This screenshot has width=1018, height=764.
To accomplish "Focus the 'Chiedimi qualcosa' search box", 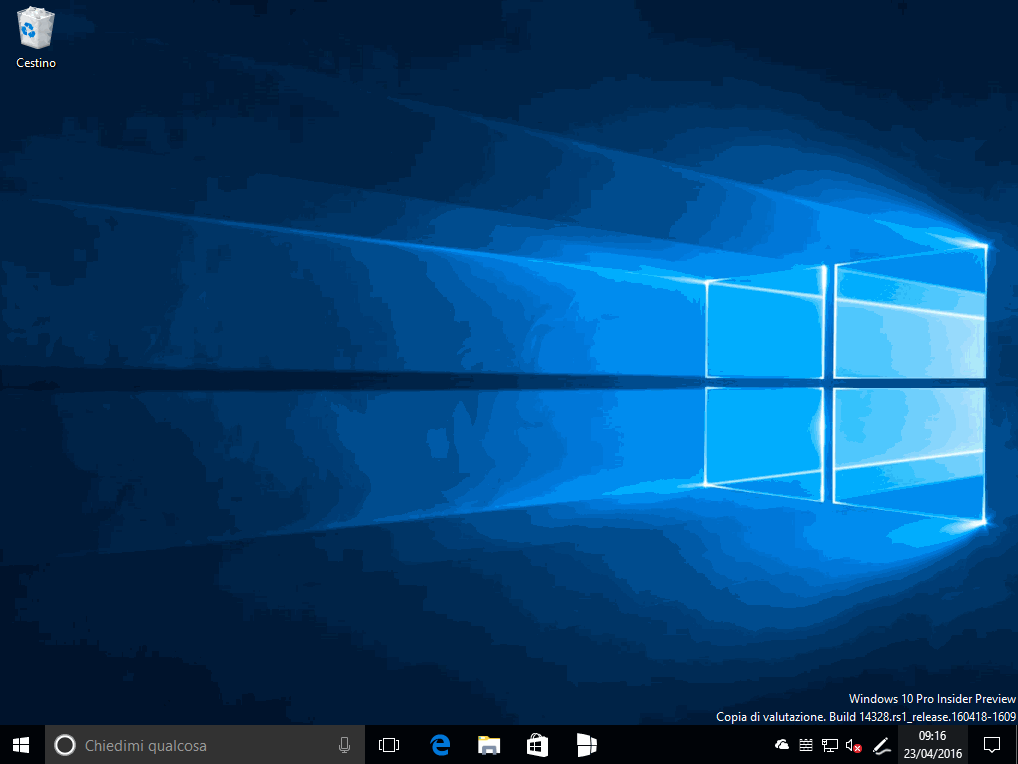I will (205, 745).
